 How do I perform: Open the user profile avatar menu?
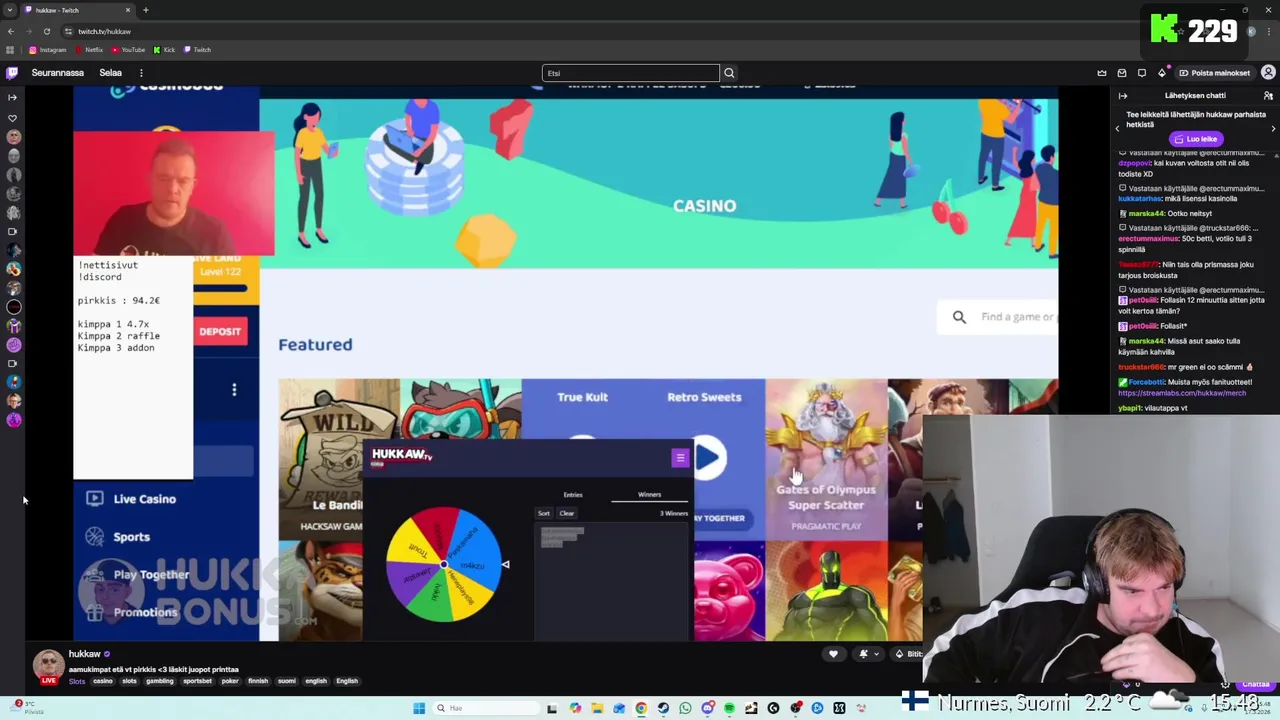click(1268, 73)
